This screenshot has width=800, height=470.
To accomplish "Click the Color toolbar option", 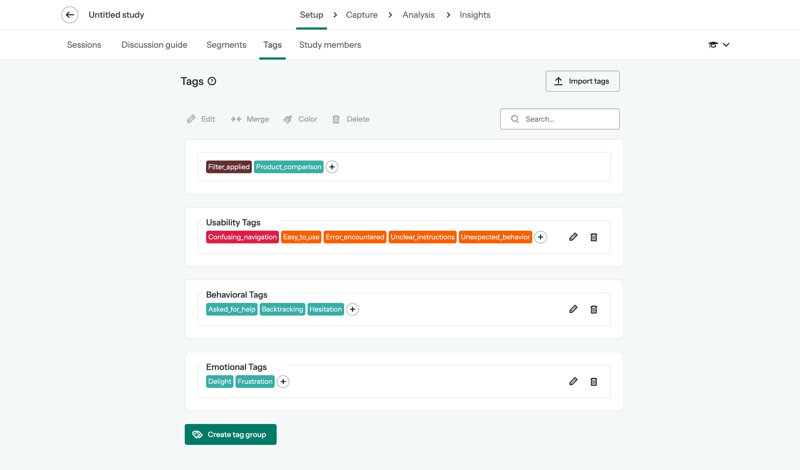I will click(300, 119).
